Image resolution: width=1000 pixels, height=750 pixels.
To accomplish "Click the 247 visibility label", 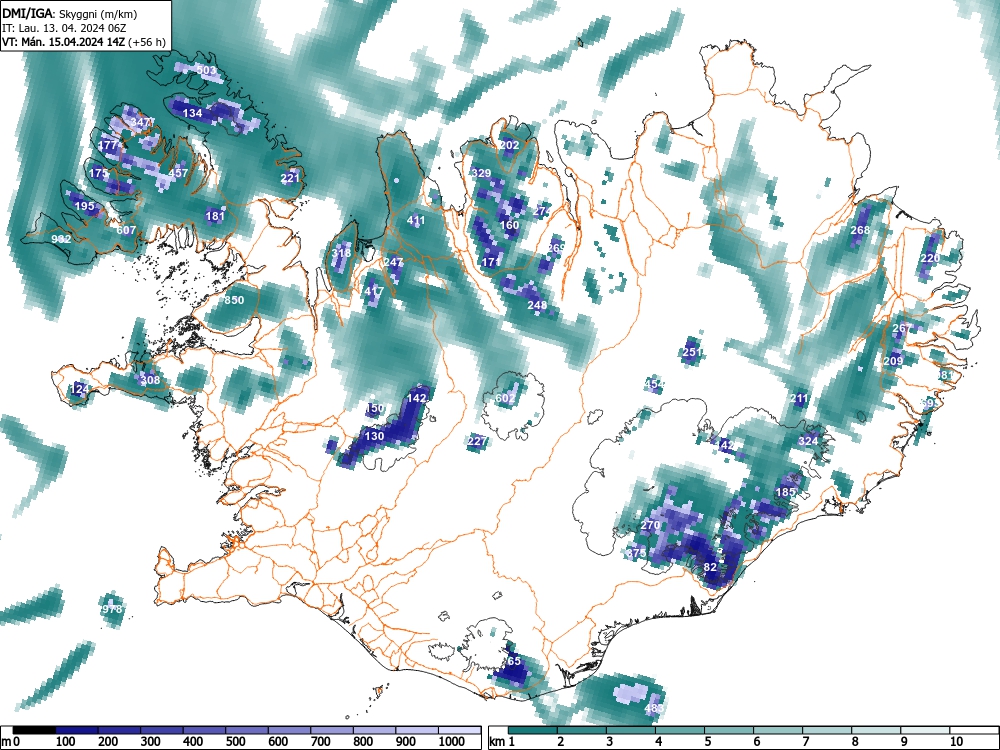I will point(393,261).
